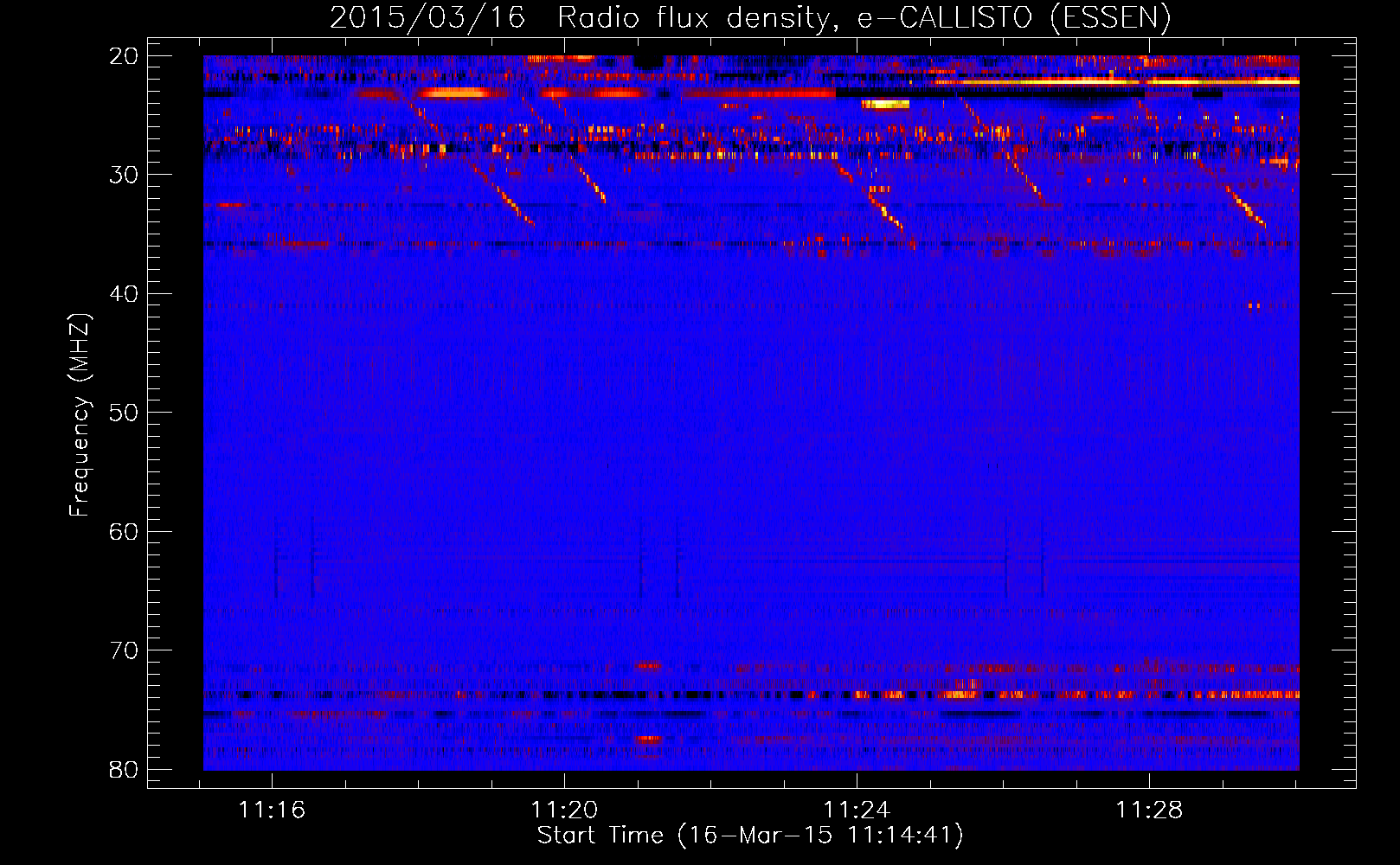
Task: Click the plot title "2015/03/16 Radio flux density, e-CALLISTO (ESSEN)"
Action: 750,17
